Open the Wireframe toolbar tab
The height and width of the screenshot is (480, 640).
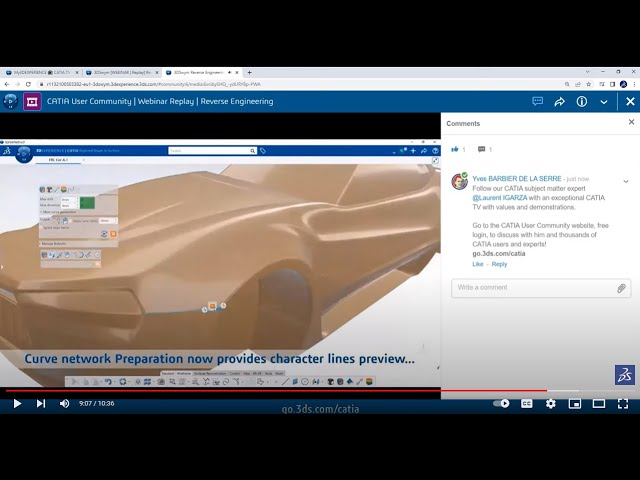click(184, 373)
